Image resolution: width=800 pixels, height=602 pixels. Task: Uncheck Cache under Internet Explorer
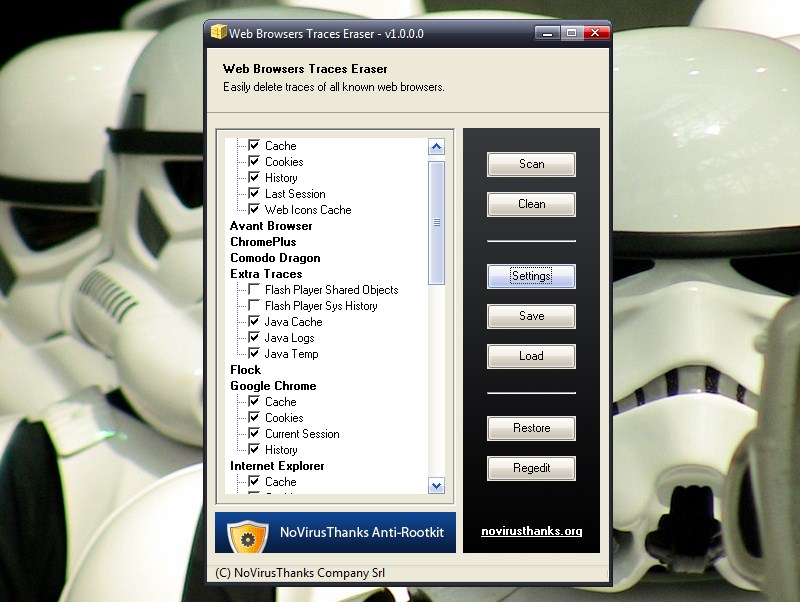coord(254,481)
